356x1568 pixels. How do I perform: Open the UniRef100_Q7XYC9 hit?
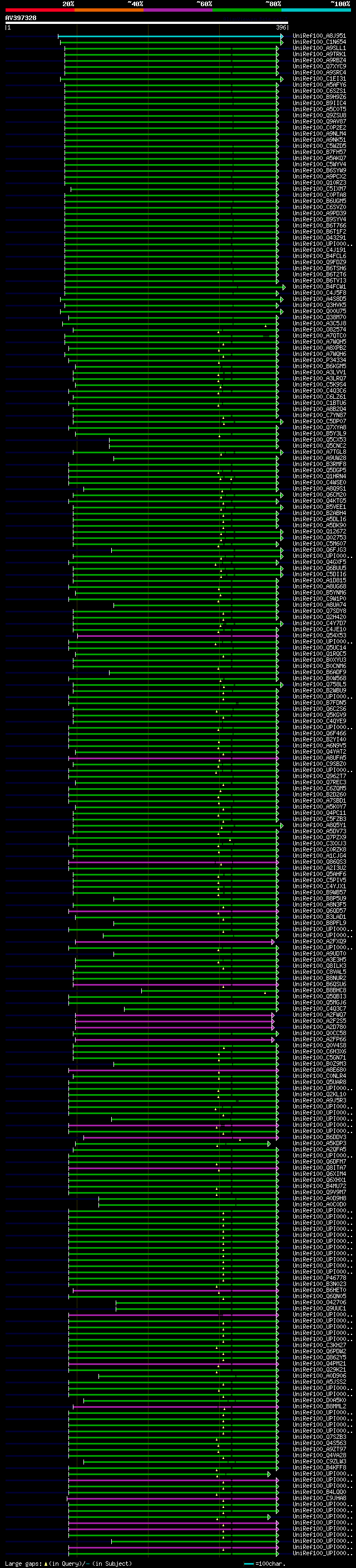[x=319, y=66]
